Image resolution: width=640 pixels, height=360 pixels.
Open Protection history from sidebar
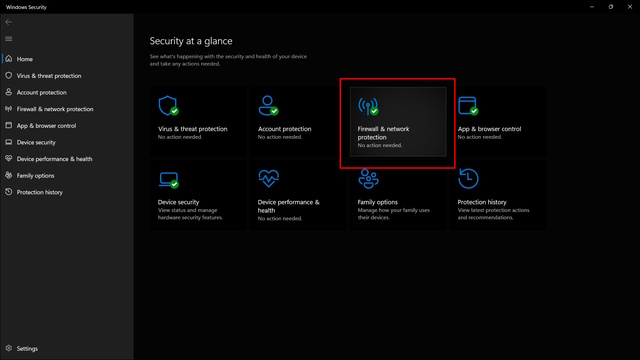click(40, 192)
